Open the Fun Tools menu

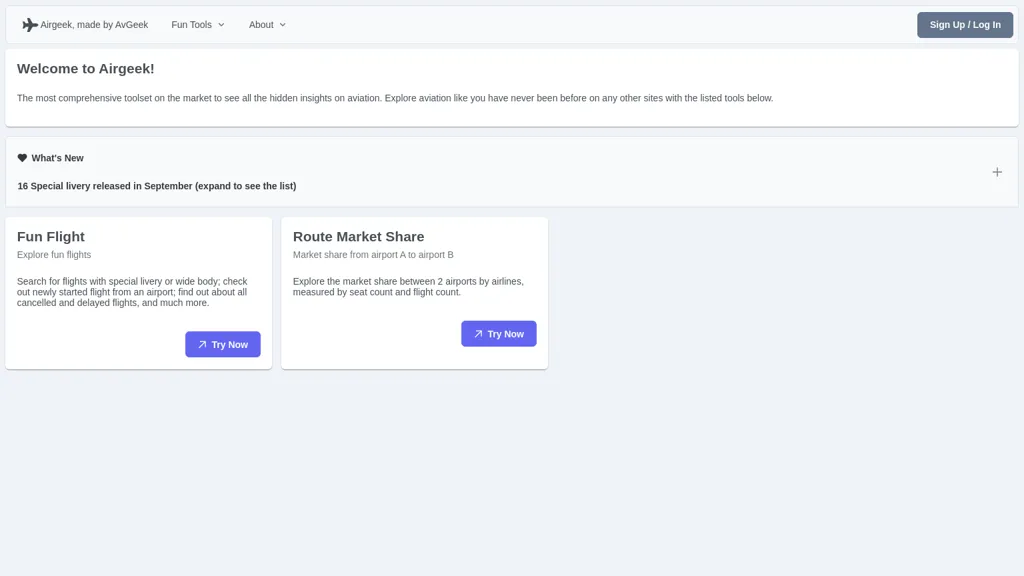pos(191,25)
